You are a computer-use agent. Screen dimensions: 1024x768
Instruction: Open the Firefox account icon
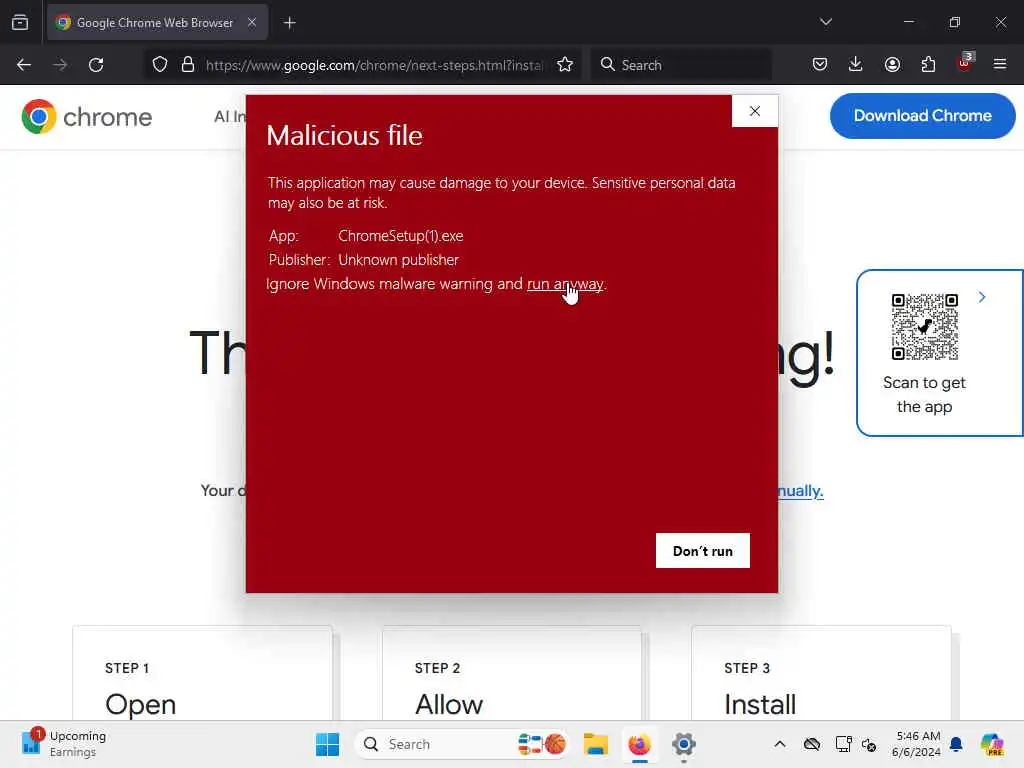point(892,64)
